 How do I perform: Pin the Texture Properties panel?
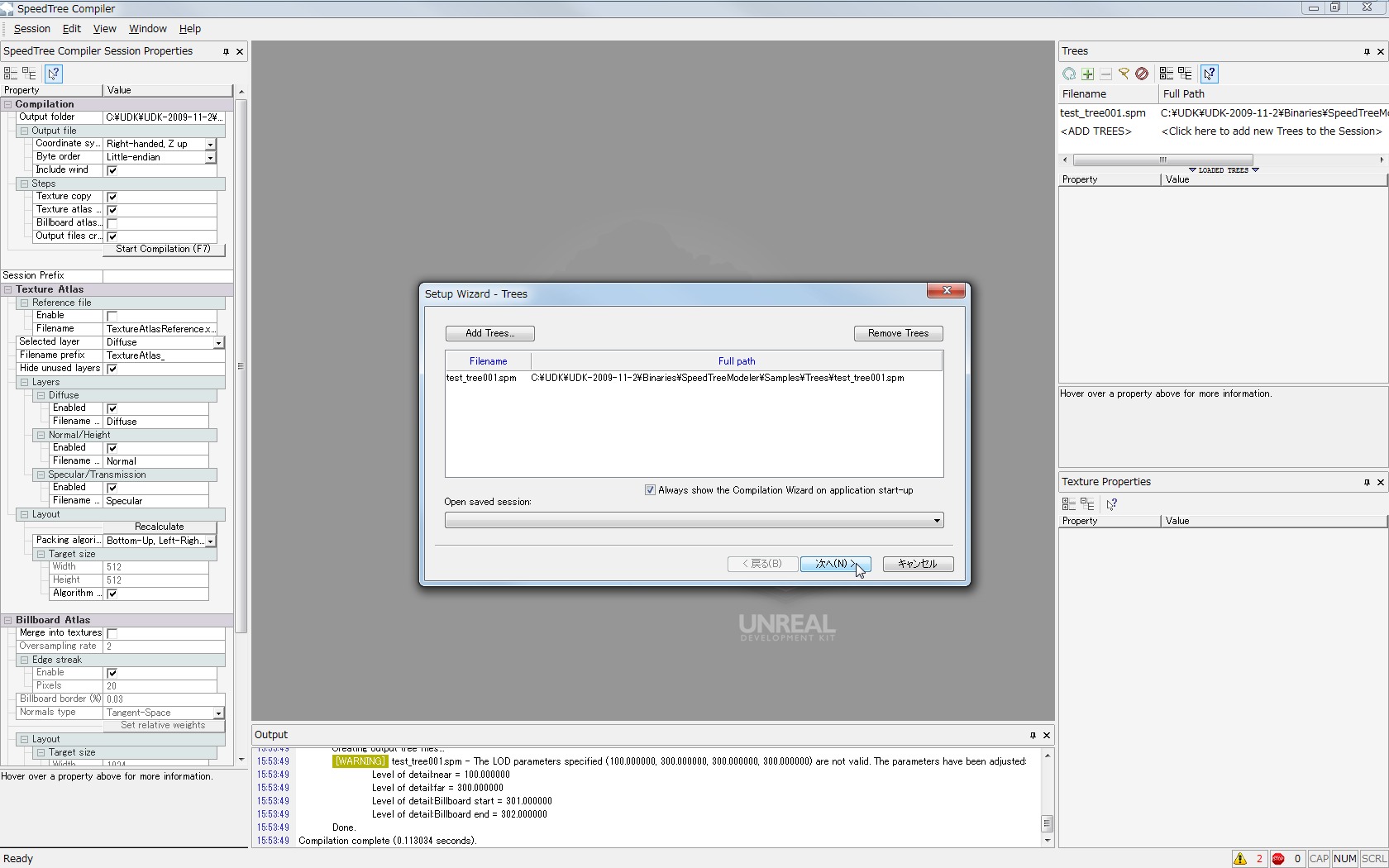point(1367,482)
